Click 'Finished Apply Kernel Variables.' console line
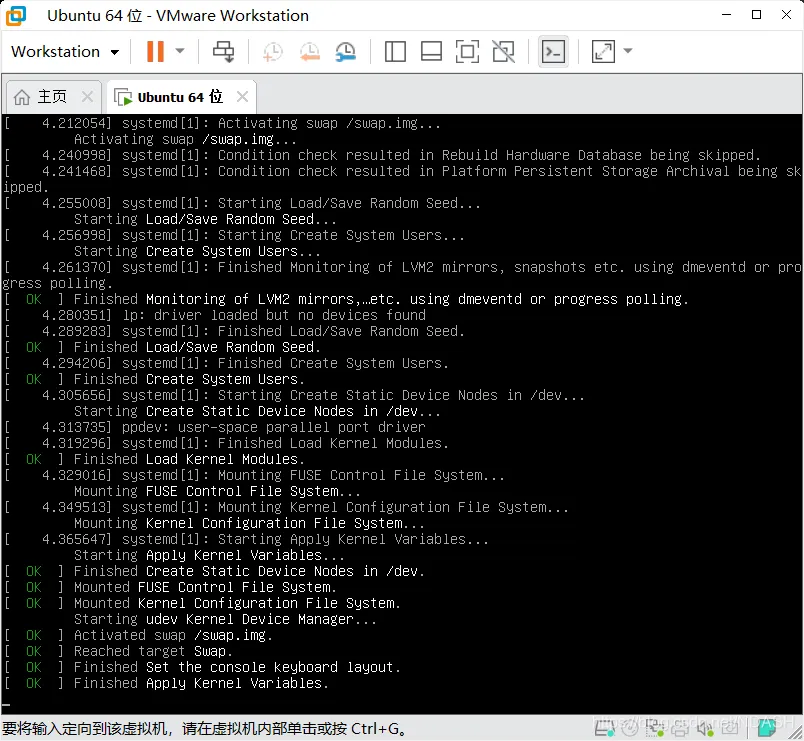This screenshot has height=741, width=804. pyautogui.click(x=201, y=684)
